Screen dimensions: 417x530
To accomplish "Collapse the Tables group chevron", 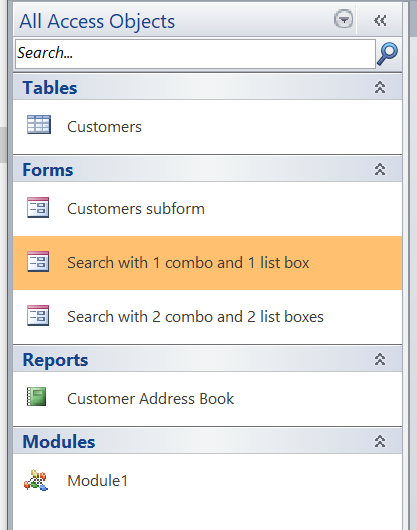I will (x=380, y=87).
